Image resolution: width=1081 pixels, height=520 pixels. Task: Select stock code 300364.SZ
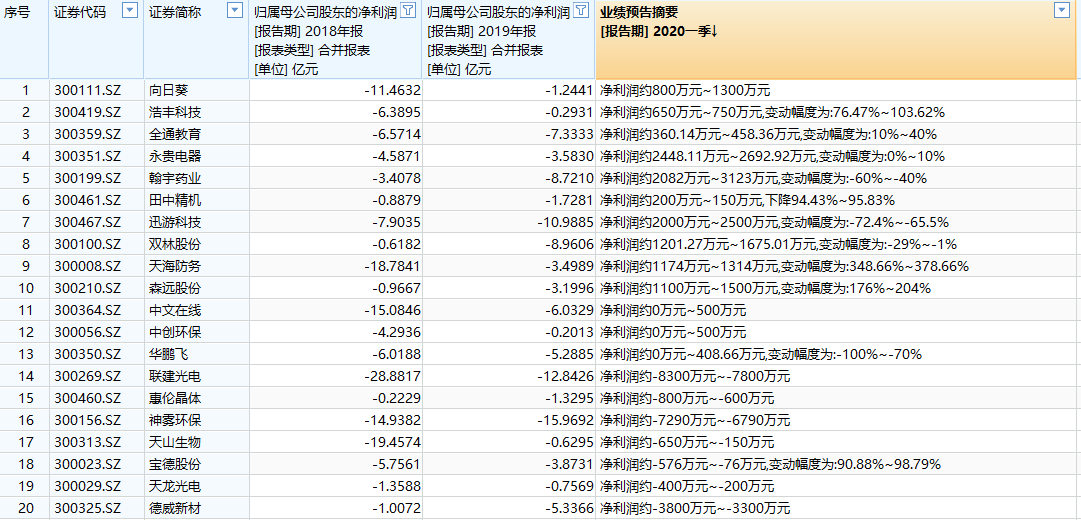(x=88, y=310)
